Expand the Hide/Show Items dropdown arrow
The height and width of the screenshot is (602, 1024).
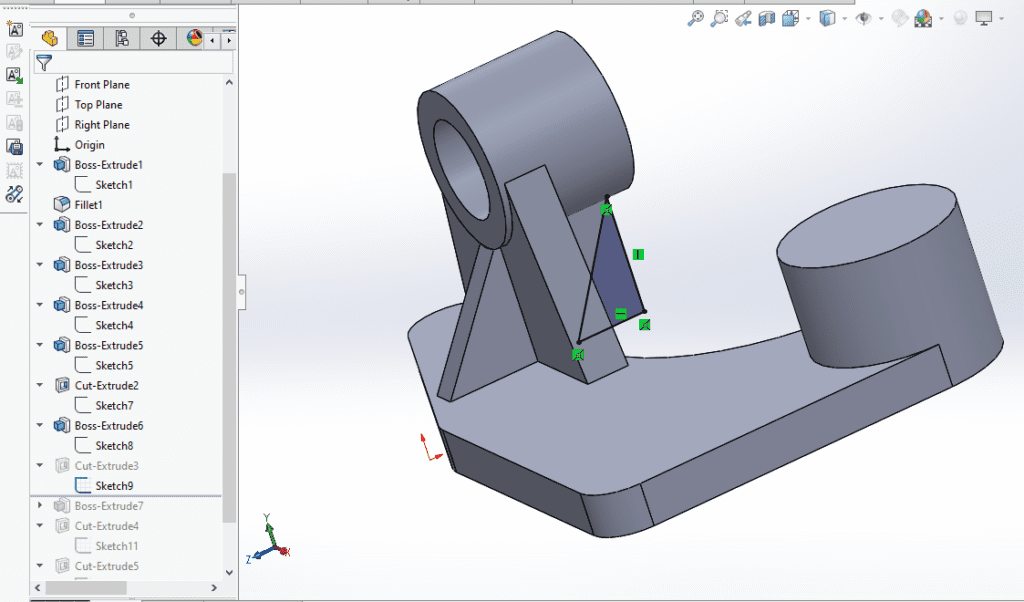tap(882, 19)
